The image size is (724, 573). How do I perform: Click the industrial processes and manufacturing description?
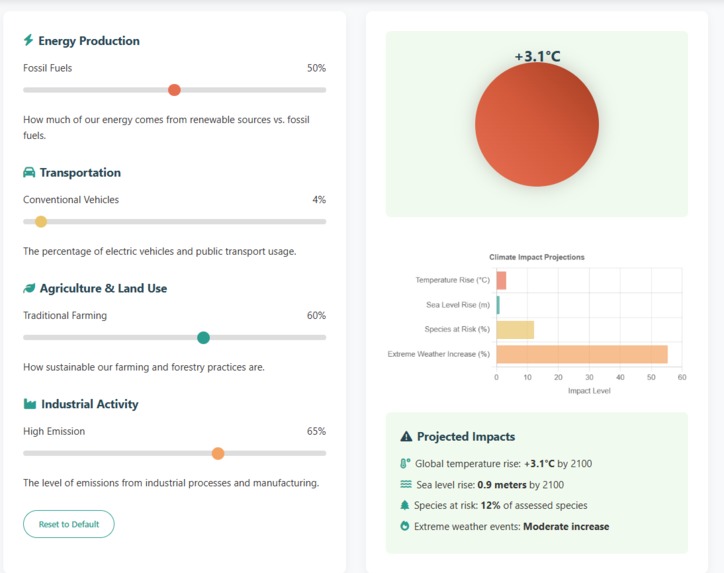point(171,483)
